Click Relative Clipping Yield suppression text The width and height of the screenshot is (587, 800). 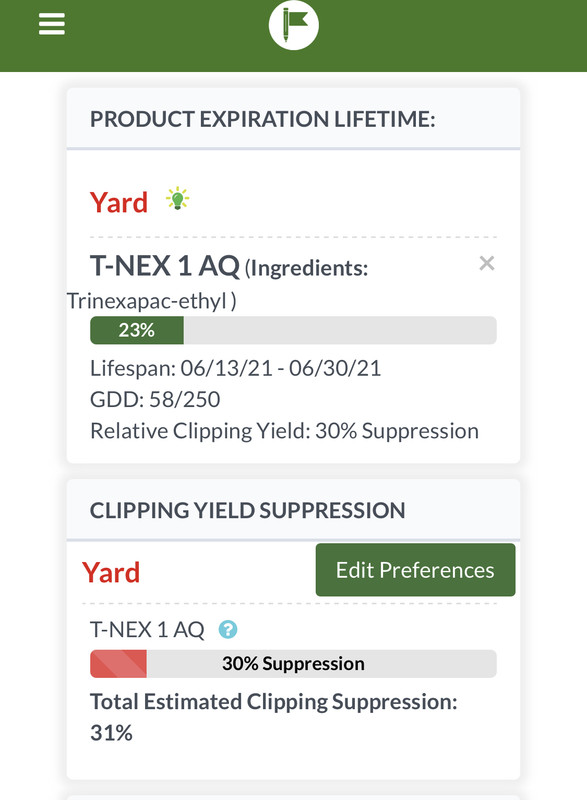click(284, 431)
